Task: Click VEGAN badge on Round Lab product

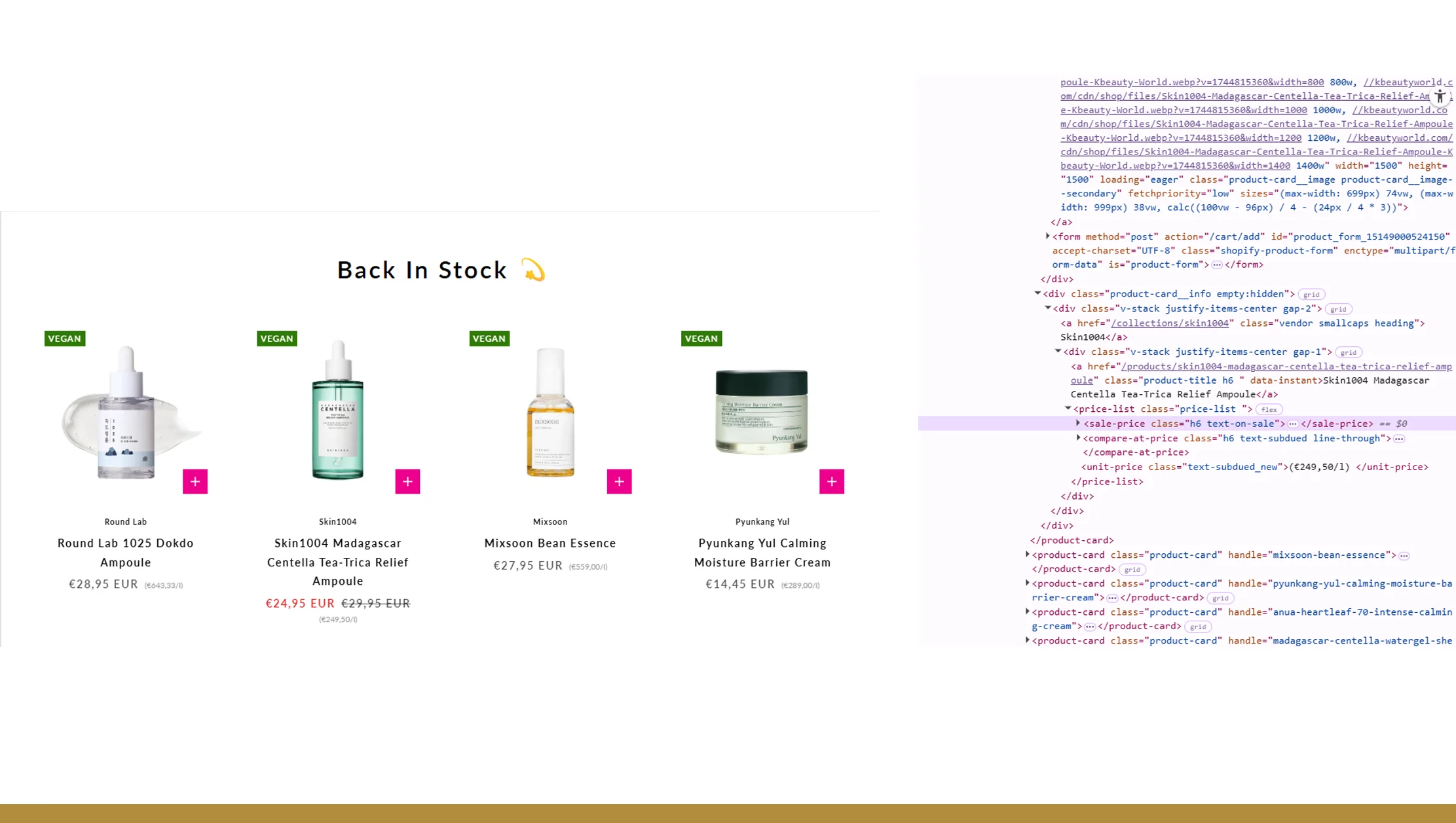Action: (x=65, y=338)
